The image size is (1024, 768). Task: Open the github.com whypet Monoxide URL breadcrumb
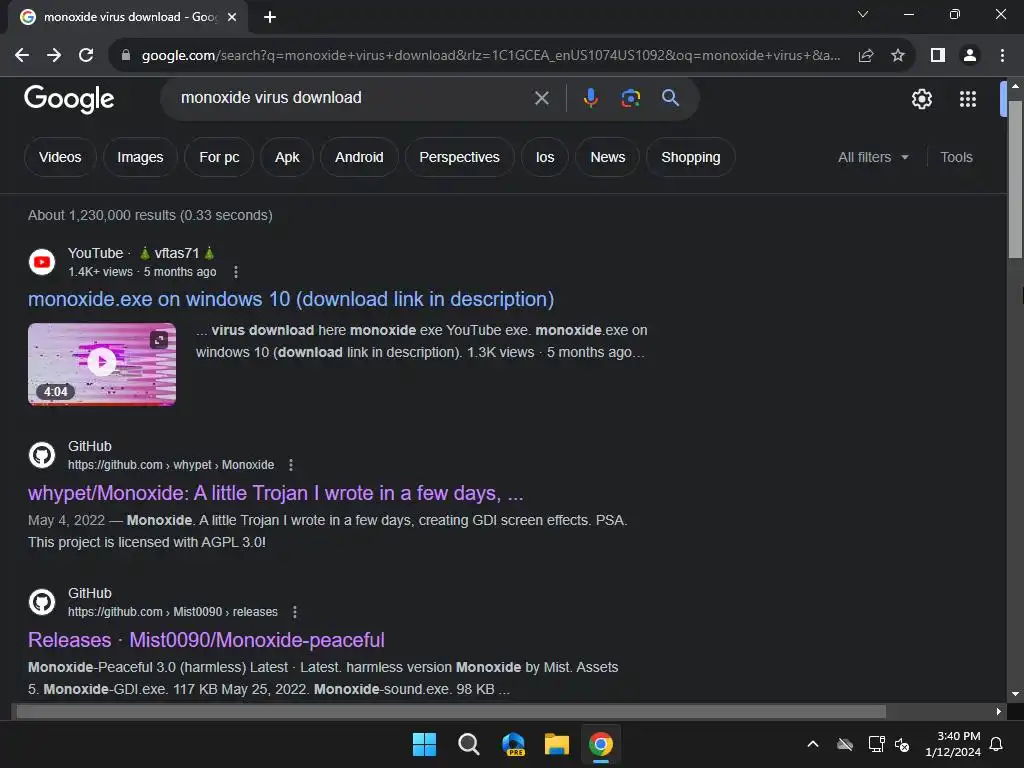171,465
